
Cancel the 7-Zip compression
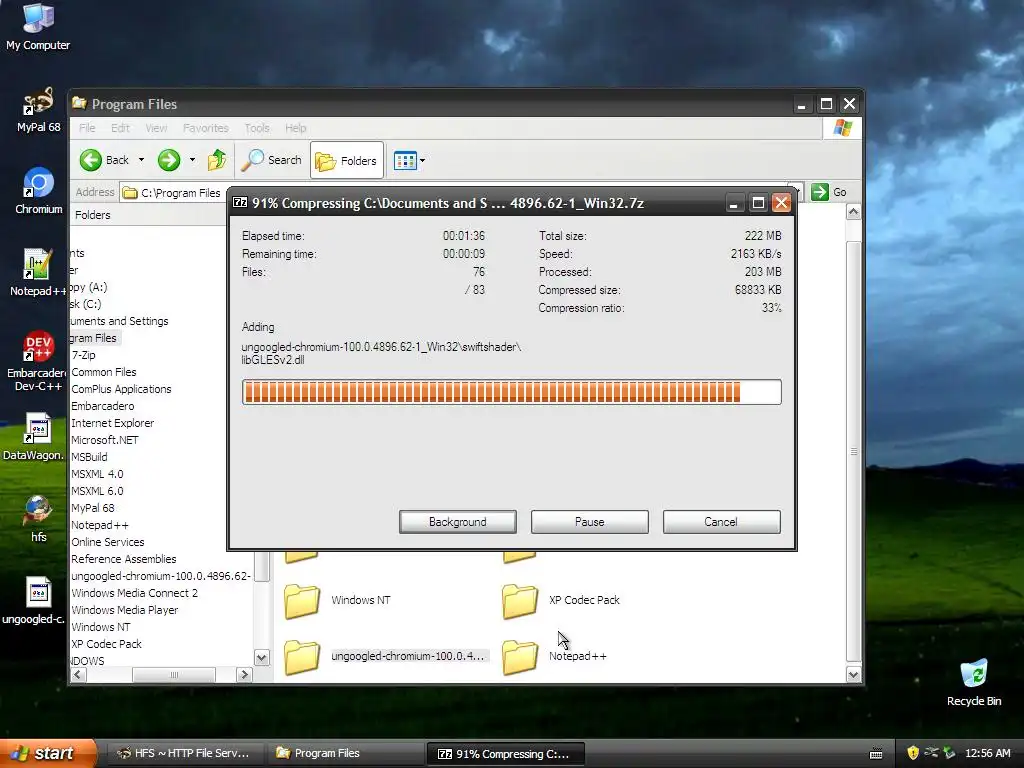click(721, 522)
